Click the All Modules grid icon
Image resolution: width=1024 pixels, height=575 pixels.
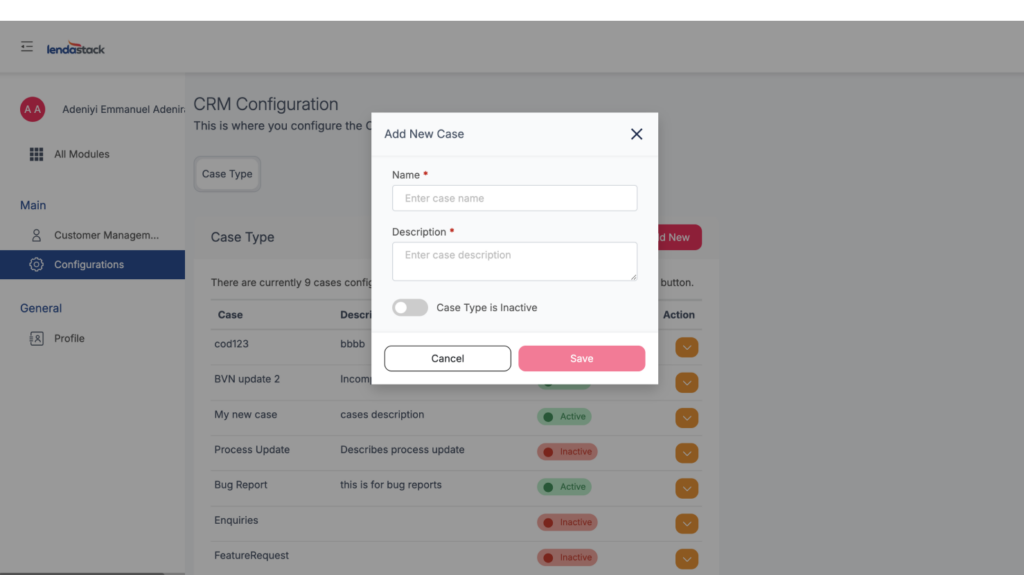(x=36, y=154)
